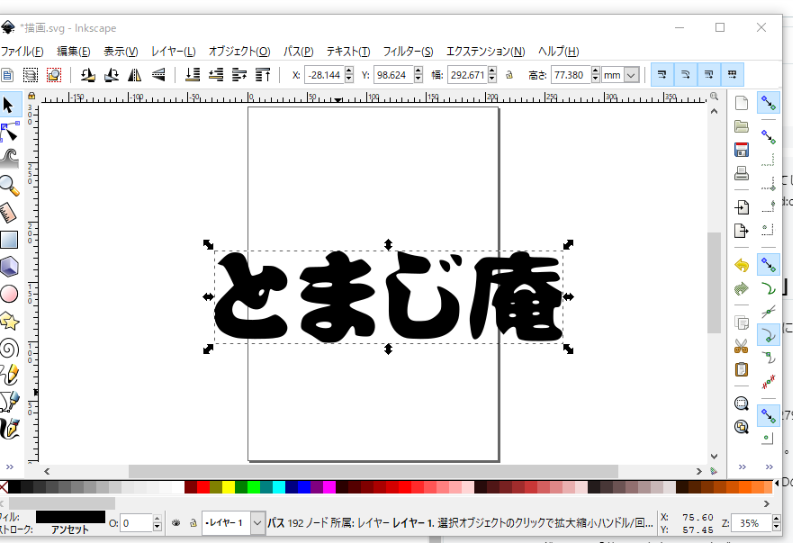Click the アンセット stroke indicator
The height and width of the screenshot is (543, 793).
pos(70,530)
